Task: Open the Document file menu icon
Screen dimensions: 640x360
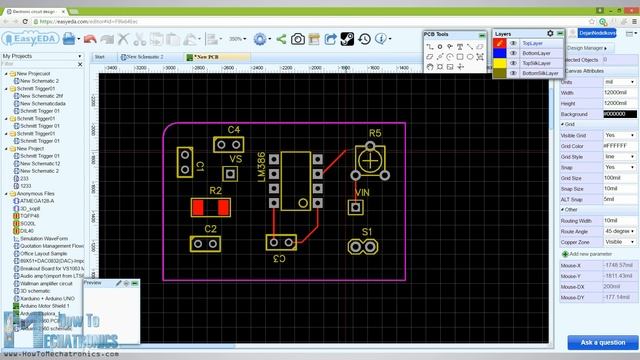Action: click(x=69, y=39)
